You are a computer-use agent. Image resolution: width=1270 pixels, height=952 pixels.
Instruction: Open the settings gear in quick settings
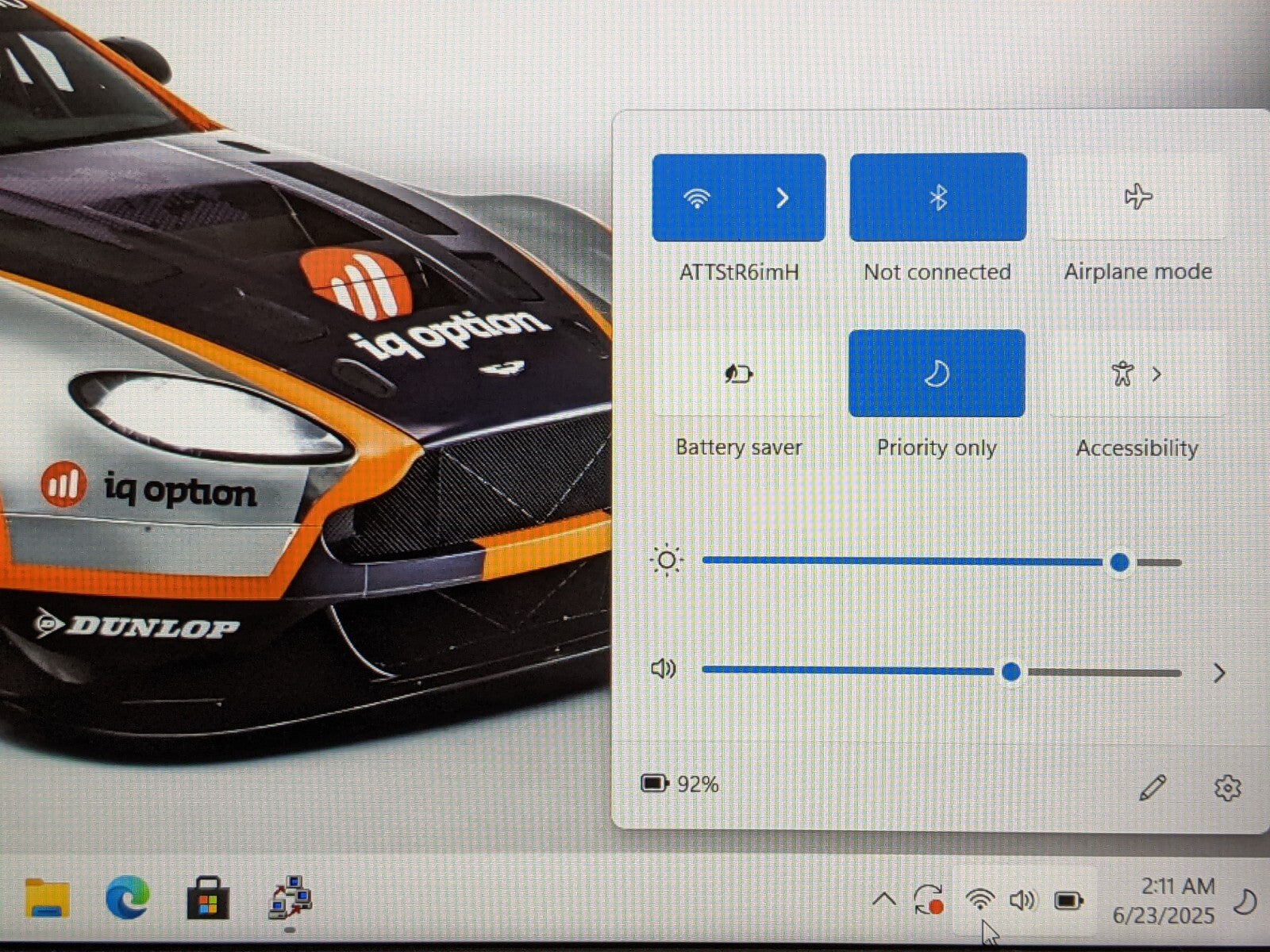coord(1227,788)
